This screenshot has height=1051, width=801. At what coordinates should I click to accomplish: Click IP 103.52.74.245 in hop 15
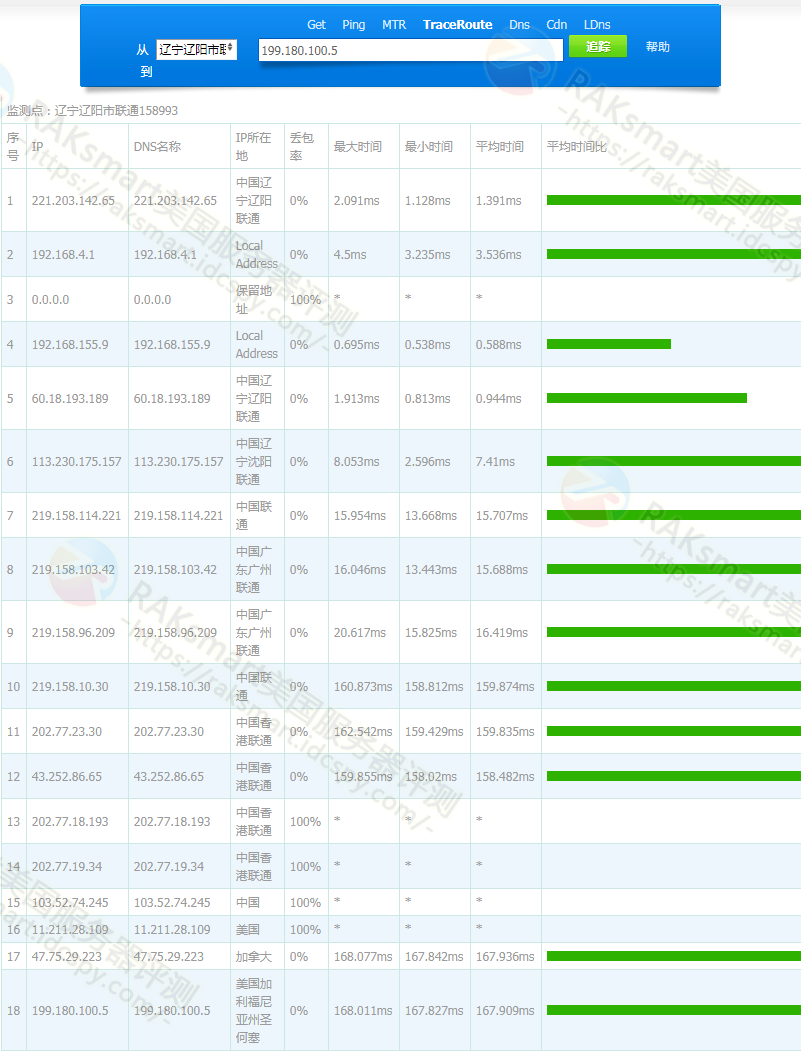click(70, 903)
